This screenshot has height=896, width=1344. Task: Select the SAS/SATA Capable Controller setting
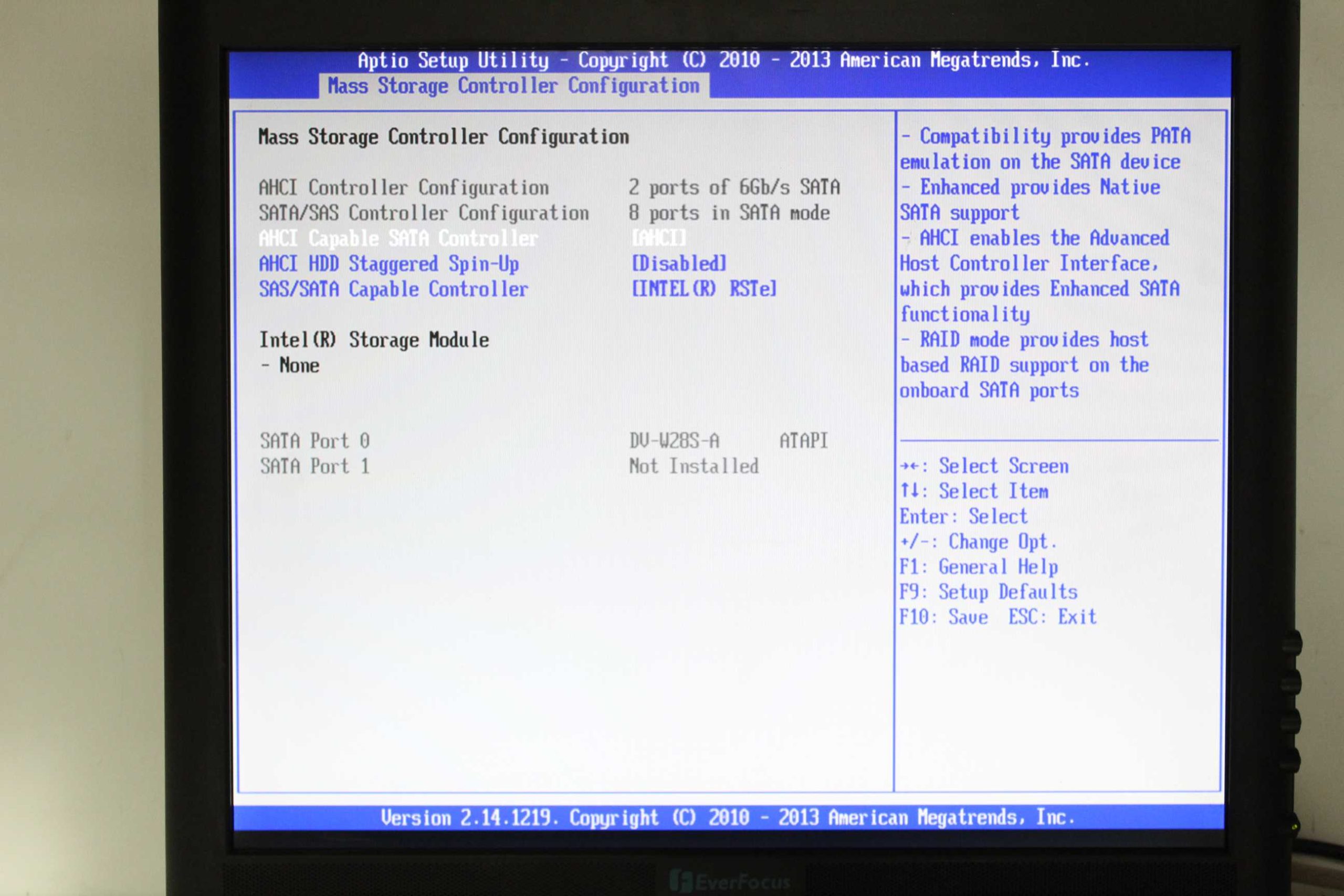coord(393,289)
